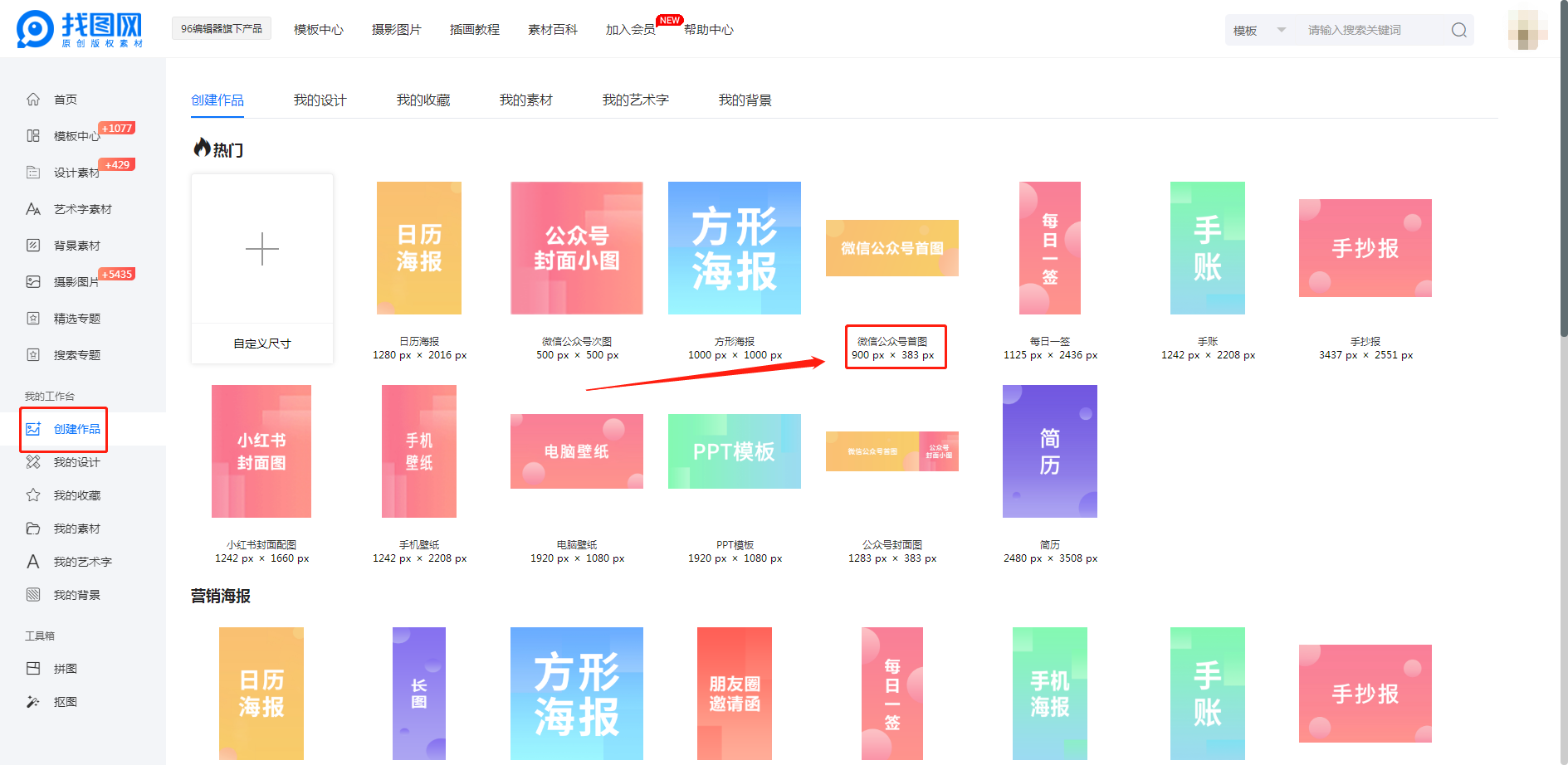Open the user avatar in top right

(x=1526, y=30)
